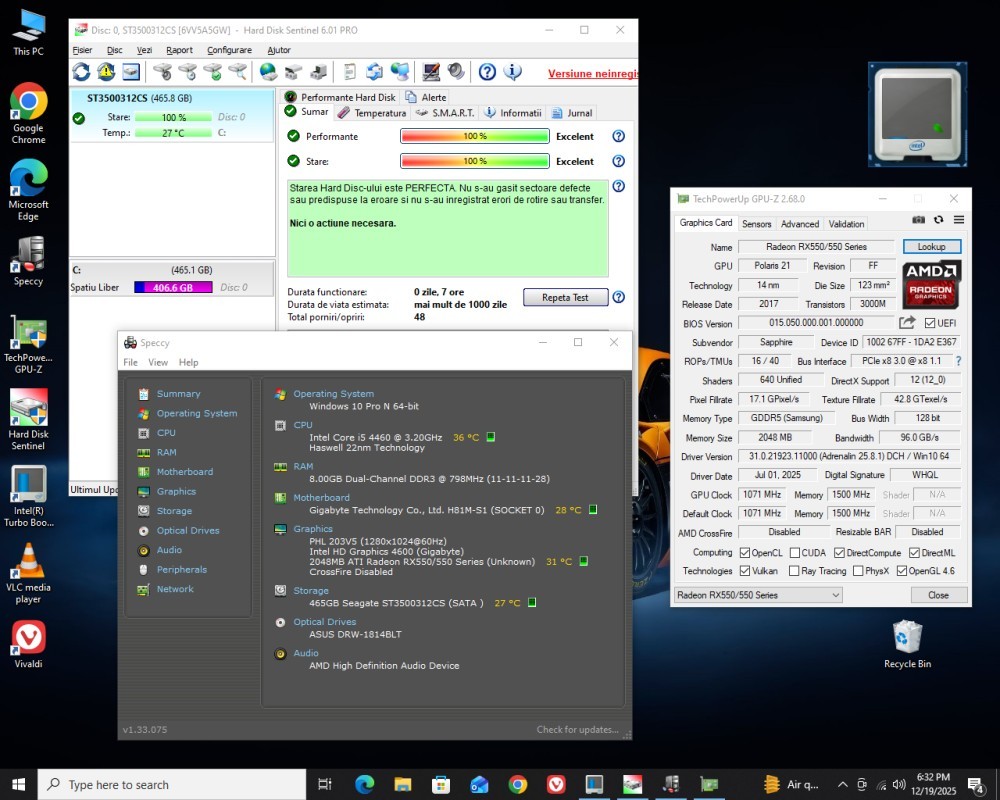
Task: Click bus interface question mark icon
Action: pyautogui.click(x=958, y=361)
